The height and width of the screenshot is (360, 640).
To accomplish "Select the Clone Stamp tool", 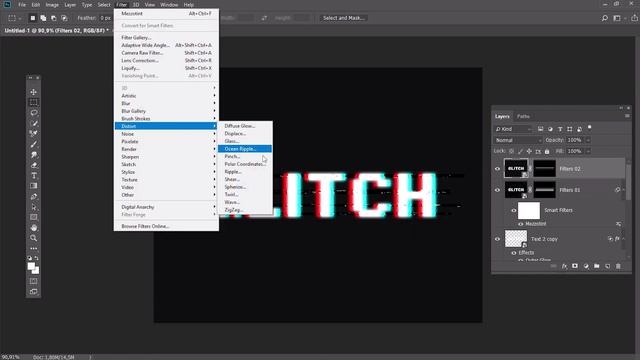I will tap(33, 155).
